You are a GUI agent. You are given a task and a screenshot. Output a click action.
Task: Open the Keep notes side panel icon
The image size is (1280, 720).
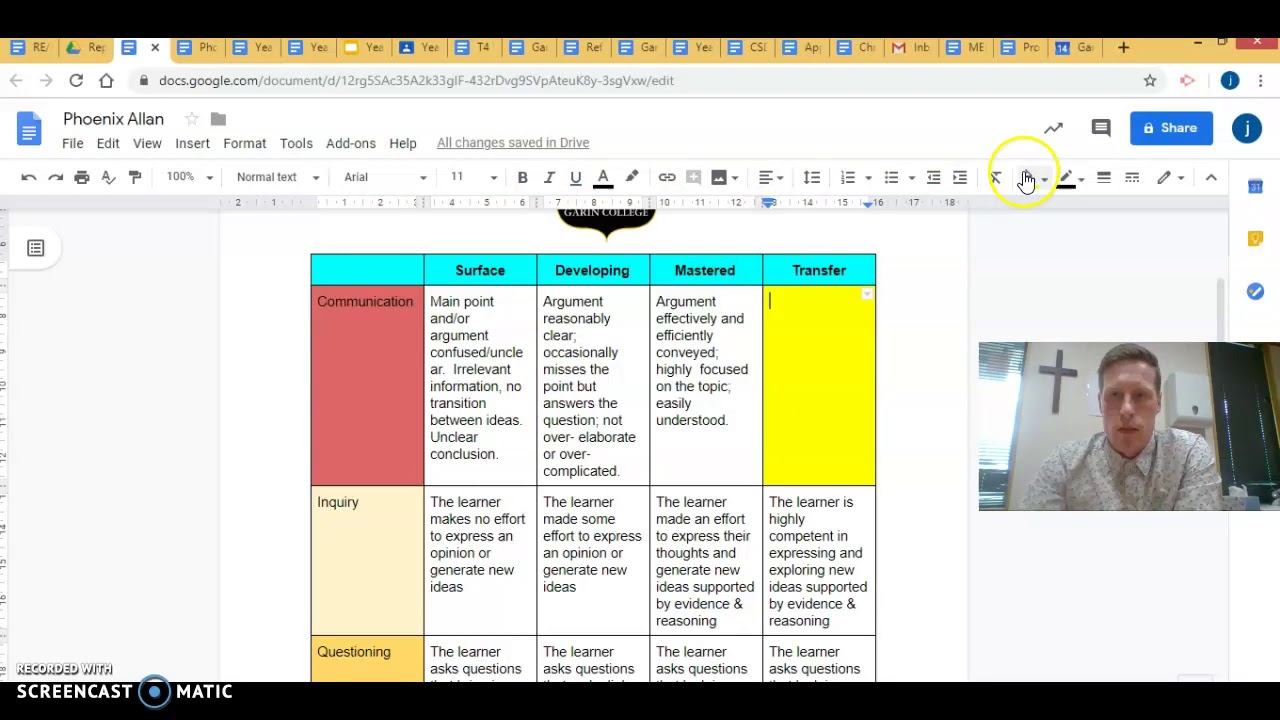point(1255,239)
